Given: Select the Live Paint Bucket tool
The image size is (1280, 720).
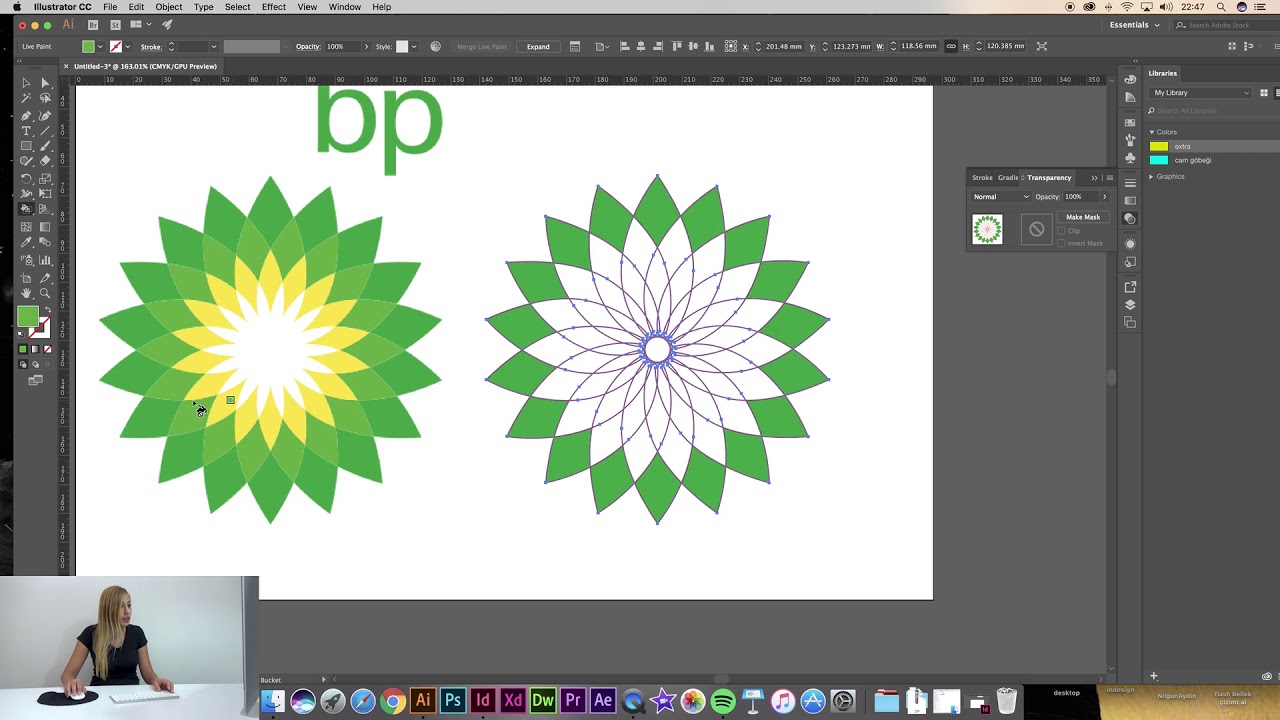Looking at the screenshot, I should click(x=27, y=209).
